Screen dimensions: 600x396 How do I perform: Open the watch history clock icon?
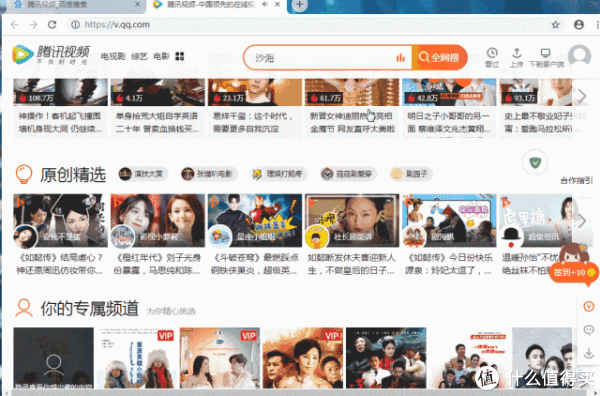pyautogui.click(x=492, y=53)
